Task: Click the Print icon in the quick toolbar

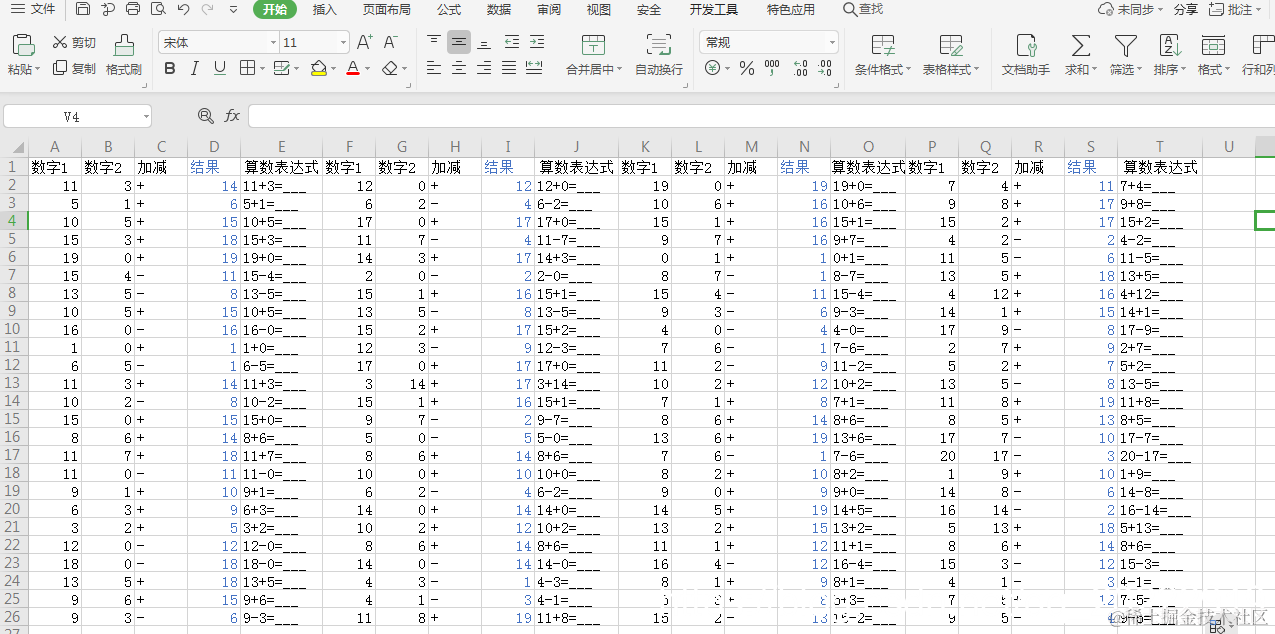Action: 133,10
